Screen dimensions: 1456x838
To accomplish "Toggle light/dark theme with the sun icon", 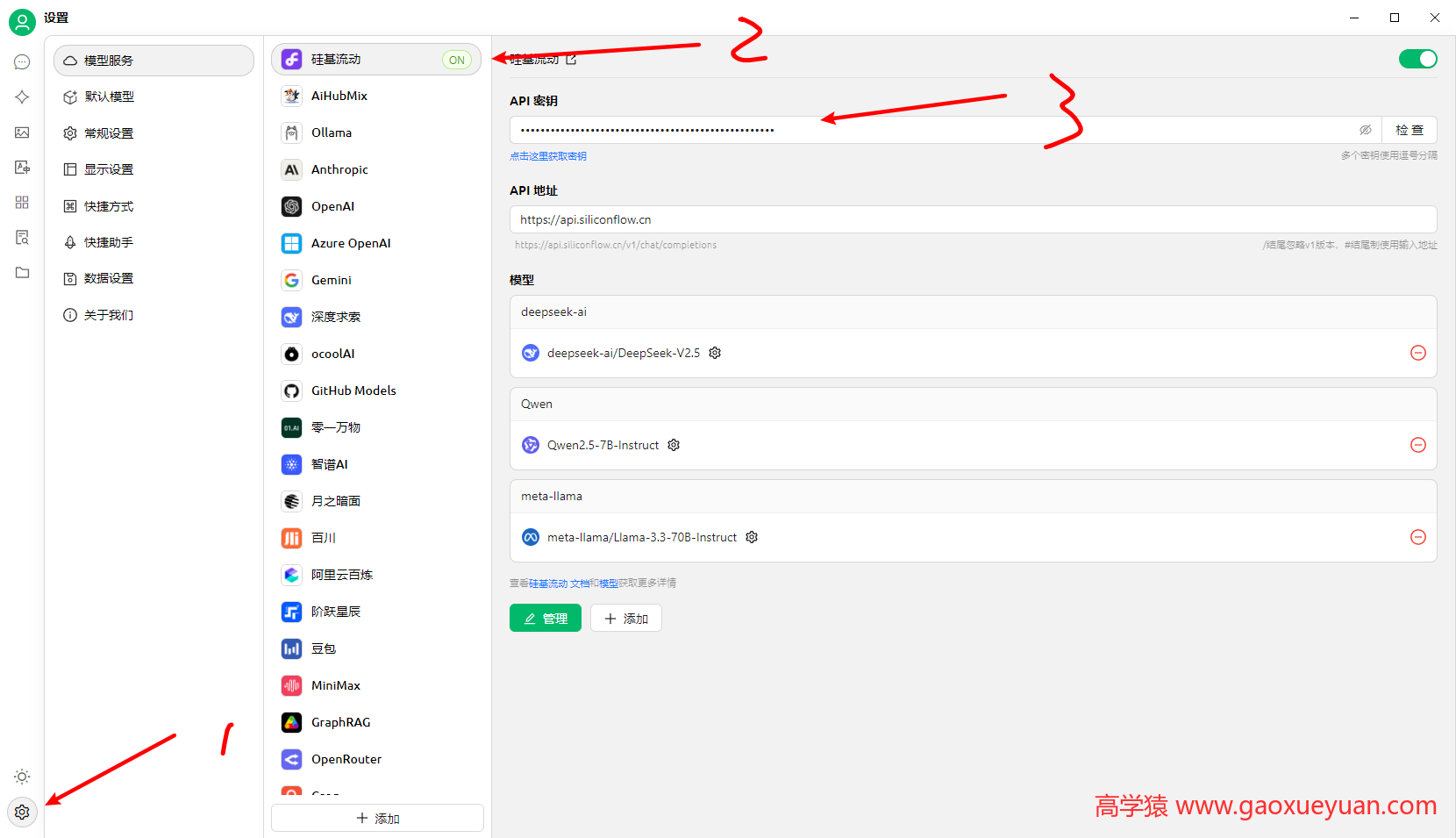I will pyautogui.click(x=22, y=776).
